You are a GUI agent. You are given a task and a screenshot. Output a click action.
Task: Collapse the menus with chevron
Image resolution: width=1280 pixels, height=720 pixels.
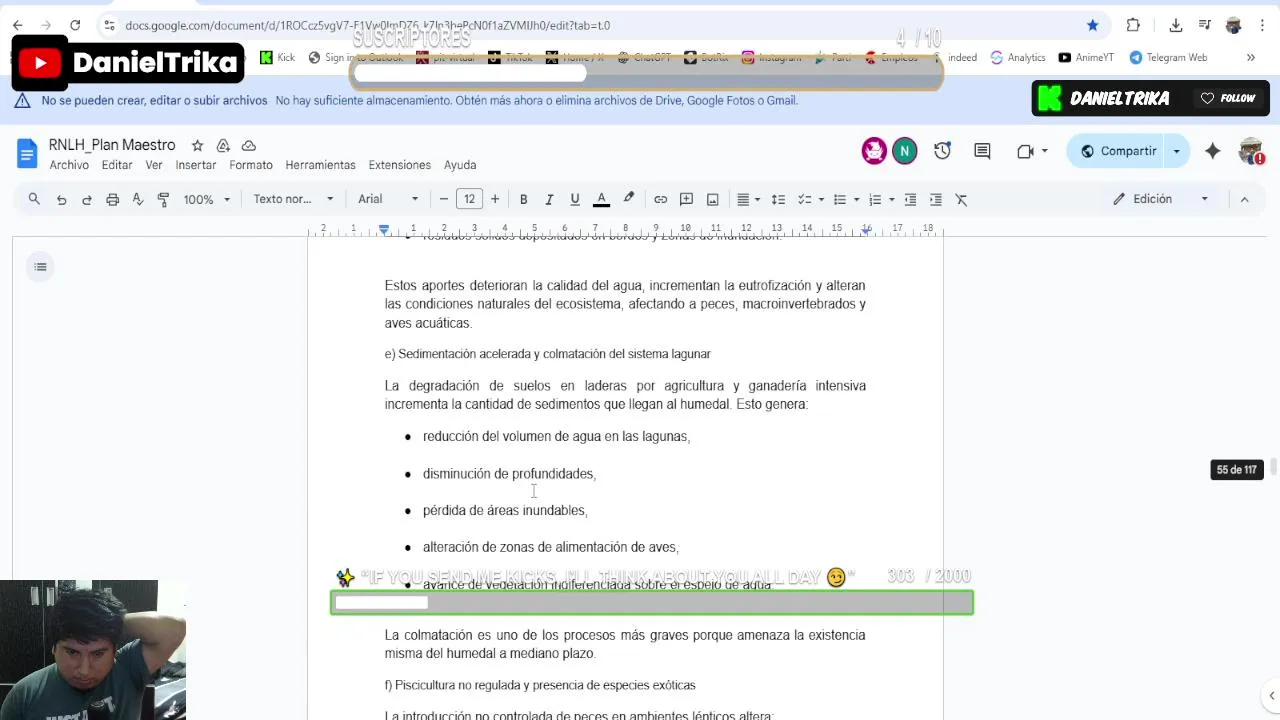pyautogui.click(x=1245, y=199)
